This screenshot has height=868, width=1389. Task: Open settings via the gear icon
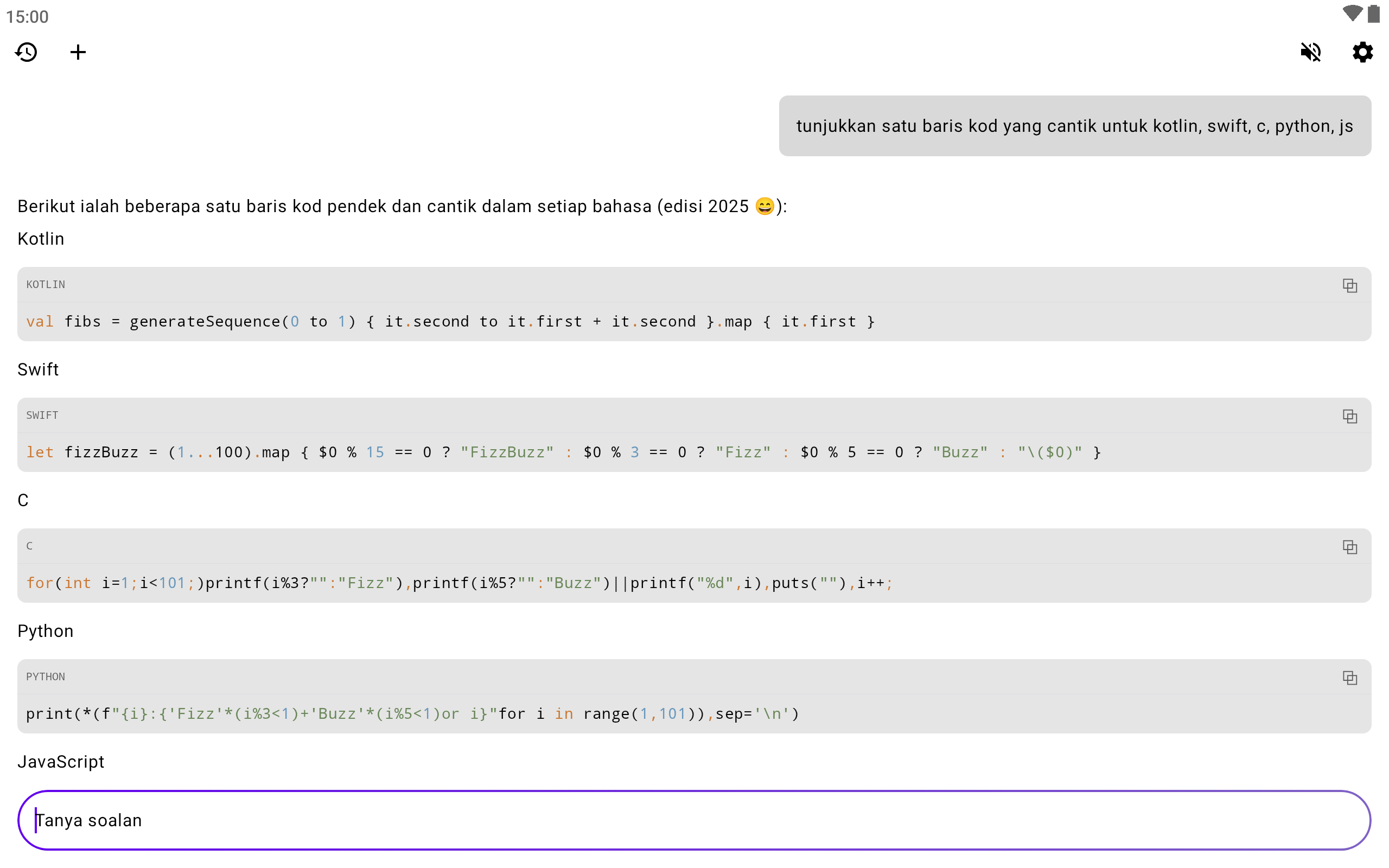coord(1362,52)
